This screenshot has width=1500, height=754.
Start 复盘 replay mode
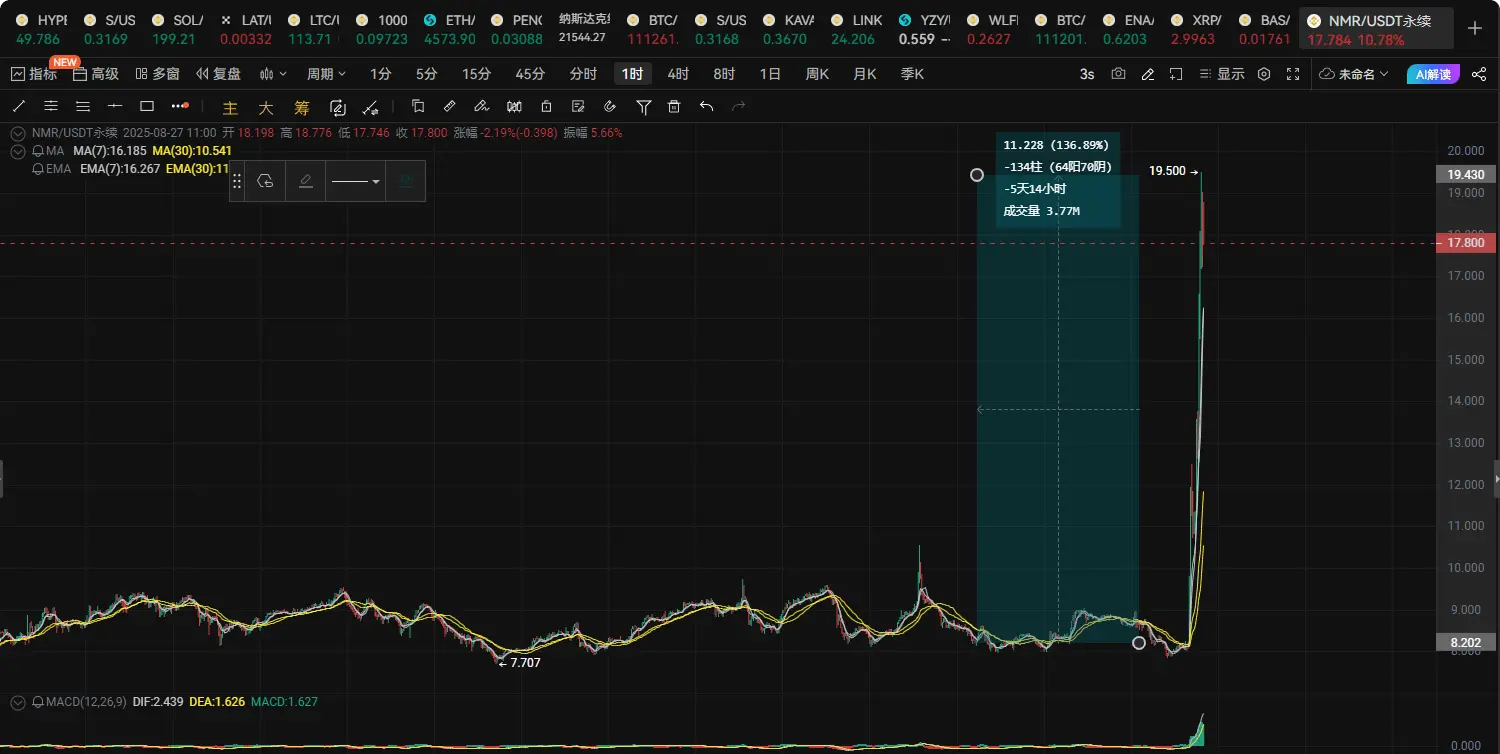(x=219, y=74)
